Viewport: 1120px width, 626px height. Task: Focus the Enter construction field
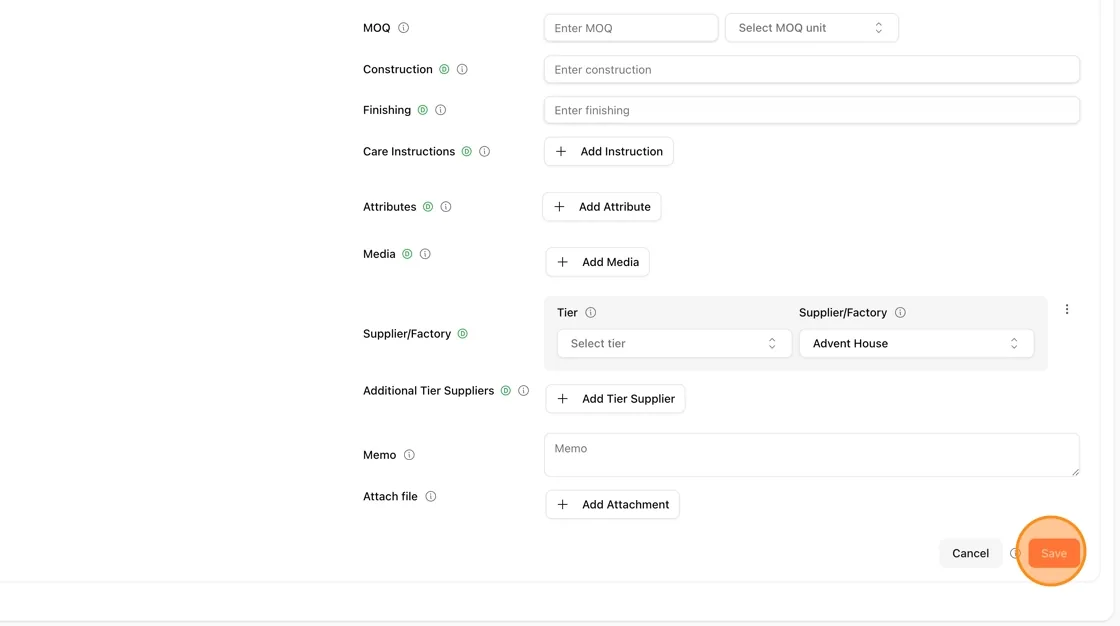point(811,69)
